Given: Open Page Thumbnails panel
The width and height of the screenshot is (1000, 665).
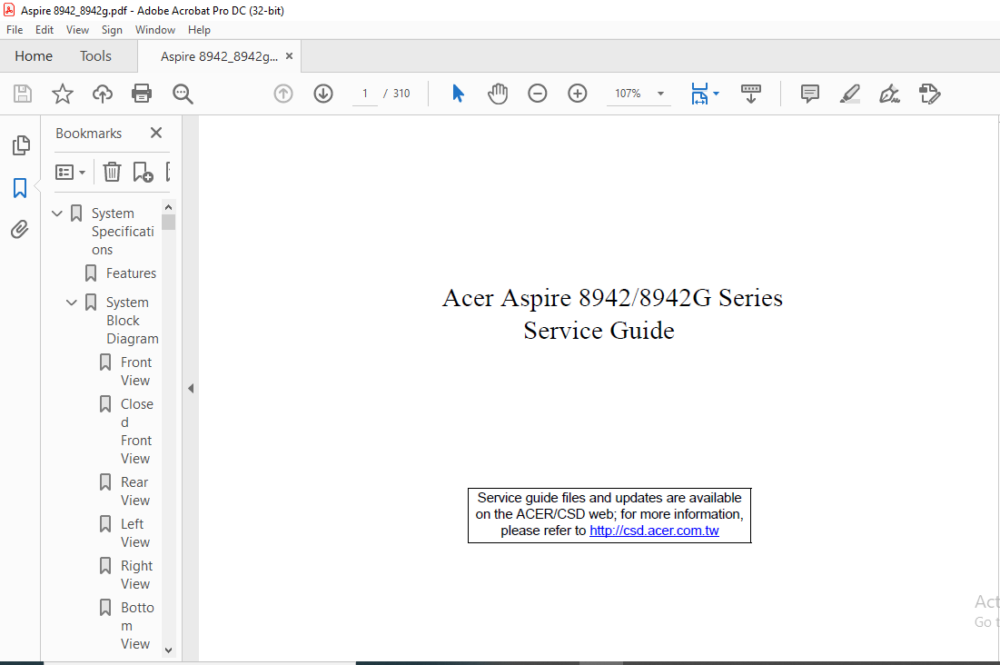Looking at the screenshot, I should tap(20, 145).
